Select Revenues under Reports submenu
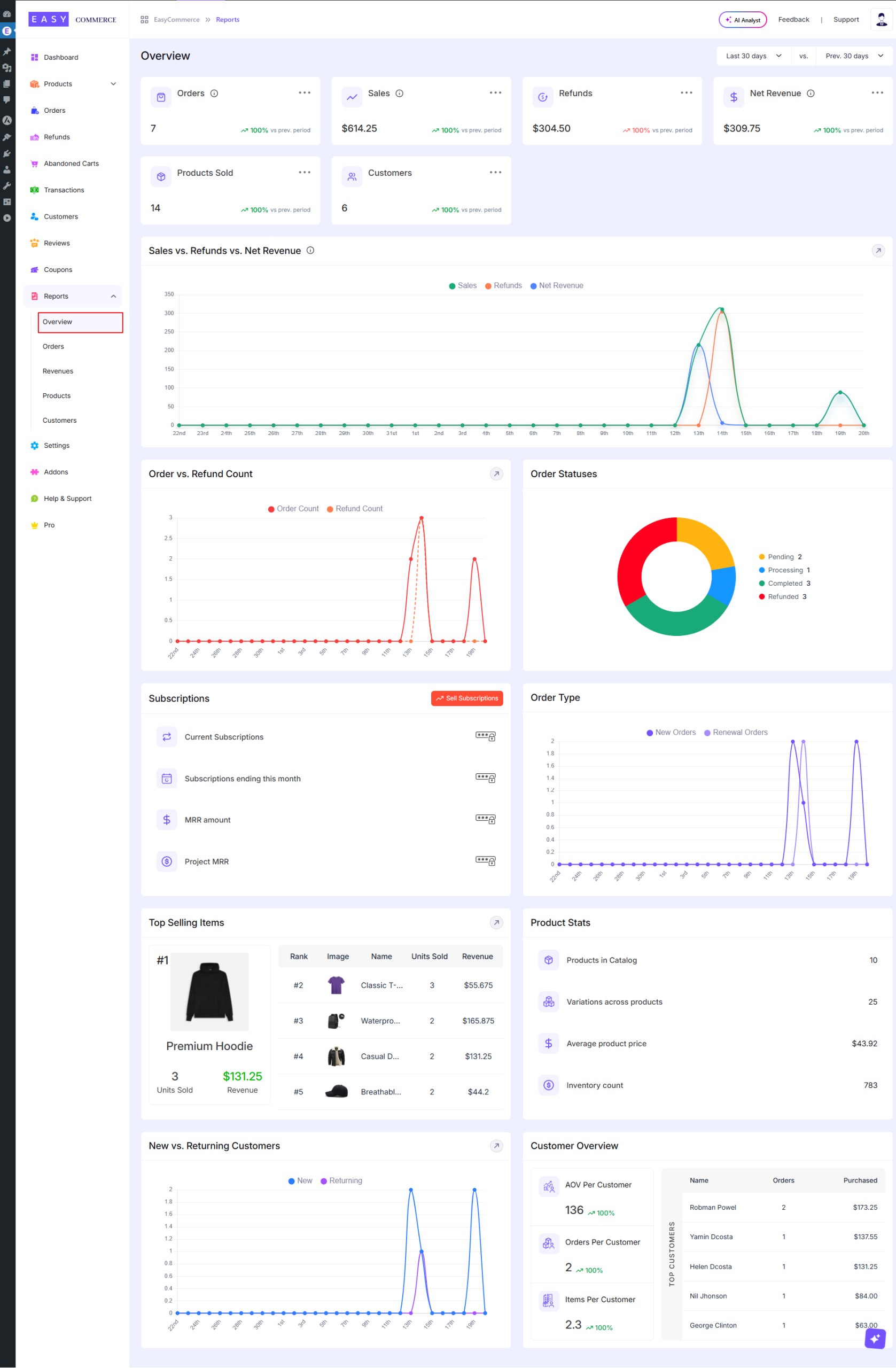The image size is (896, 1368). coord(58,371)
